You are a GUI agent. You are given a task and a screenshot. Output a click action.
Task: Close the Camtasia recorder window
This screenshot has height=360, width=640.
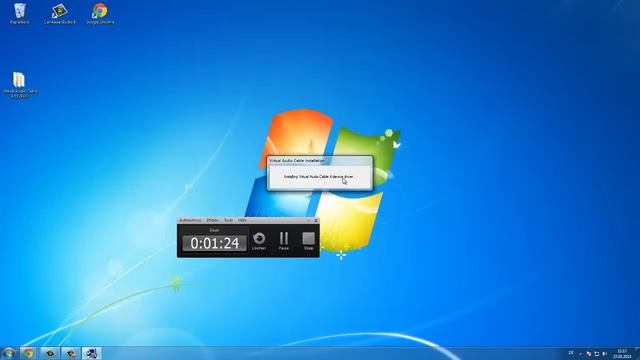coord(316,220)
